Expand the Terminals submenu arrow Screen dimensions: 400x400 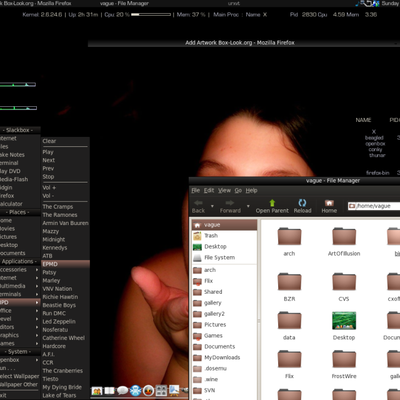click(x=37, y=294)
